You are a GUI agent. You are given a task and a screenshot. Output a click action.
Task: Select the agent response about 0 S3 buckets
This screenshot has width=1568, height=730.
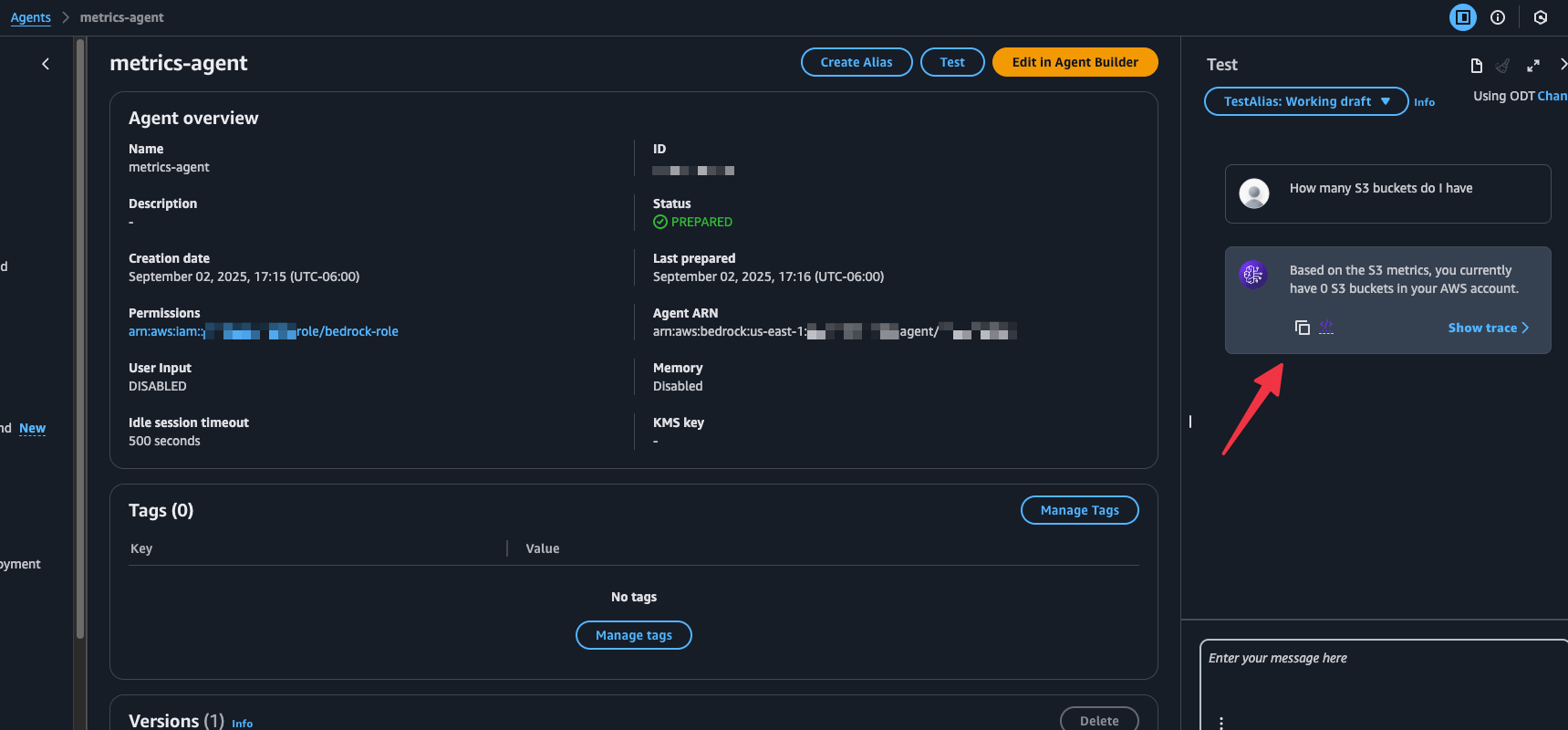pos(1404,279)
